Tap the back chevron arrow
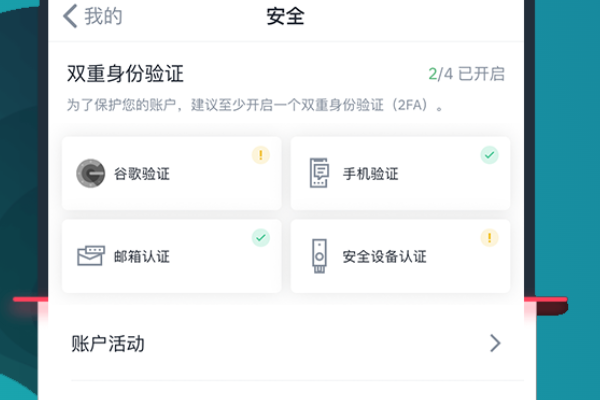 [70, 16]
